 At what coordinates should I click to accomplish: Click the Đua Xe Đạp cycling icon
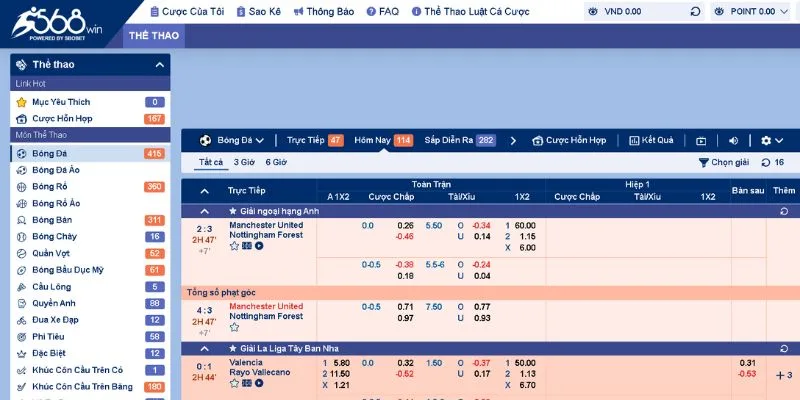(x=21, y=320)
